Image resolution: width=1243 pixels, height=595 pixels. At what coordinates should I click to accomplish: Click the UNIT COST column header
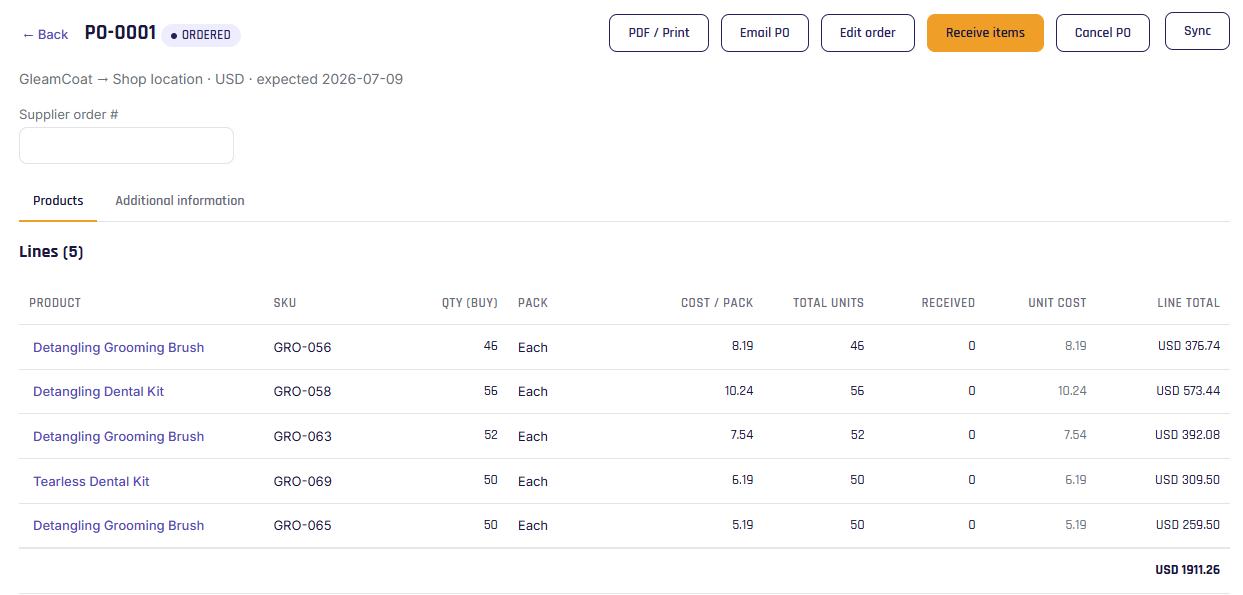1057,302
